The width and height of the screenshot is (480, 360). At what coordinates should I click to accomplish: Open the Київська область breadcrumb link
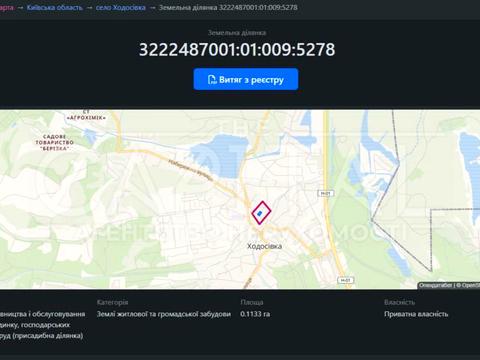pos(55,7)
